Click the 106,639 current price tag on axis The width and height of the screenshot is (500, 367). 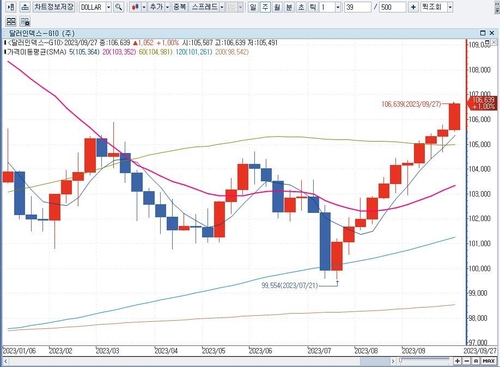pyautogui.click(x=483, y=103)
